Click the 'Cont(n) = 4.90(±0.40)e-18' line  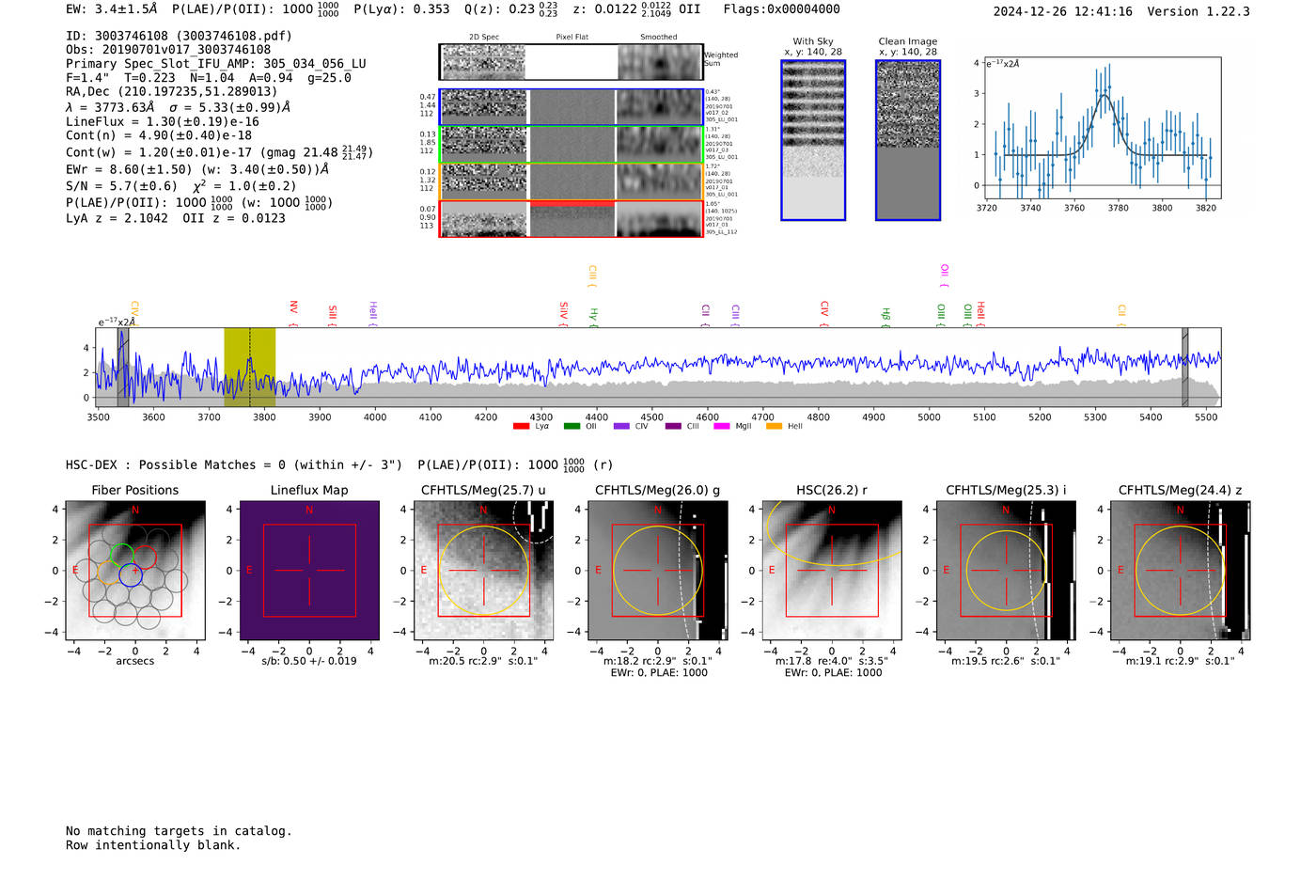pos(159,135)
